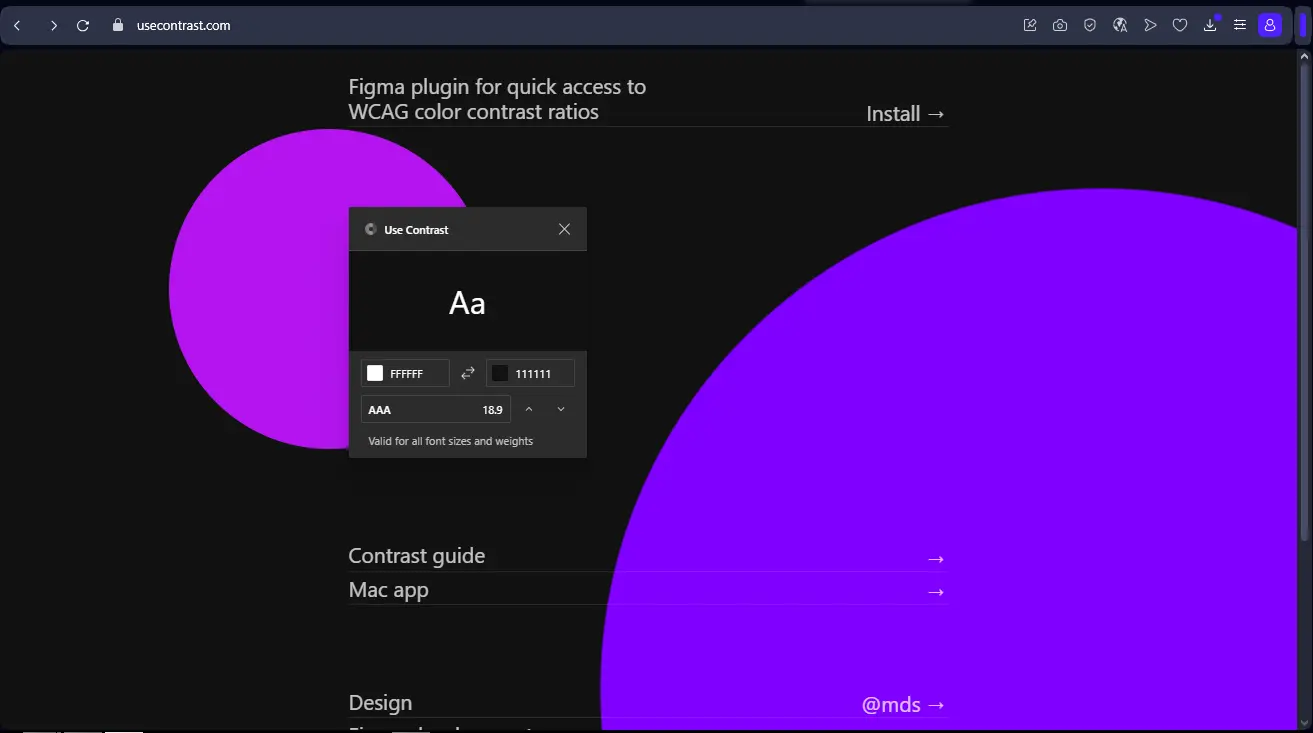
Task: Click the FFFFFF hex input field
Action: [x=405, y=373]
